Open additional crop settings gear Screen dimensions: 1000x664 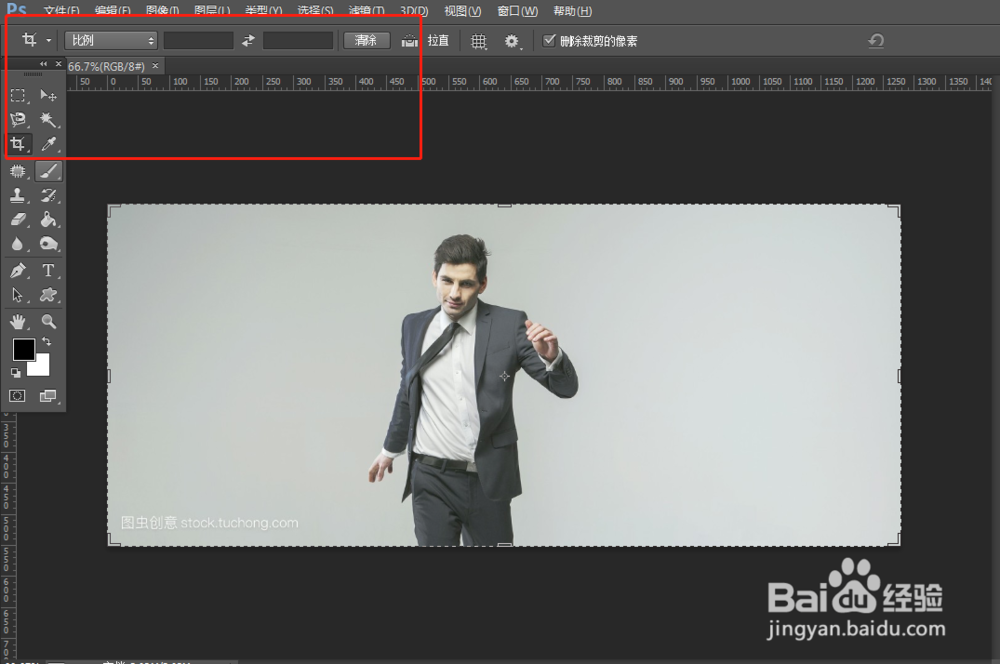pos(512,41)
